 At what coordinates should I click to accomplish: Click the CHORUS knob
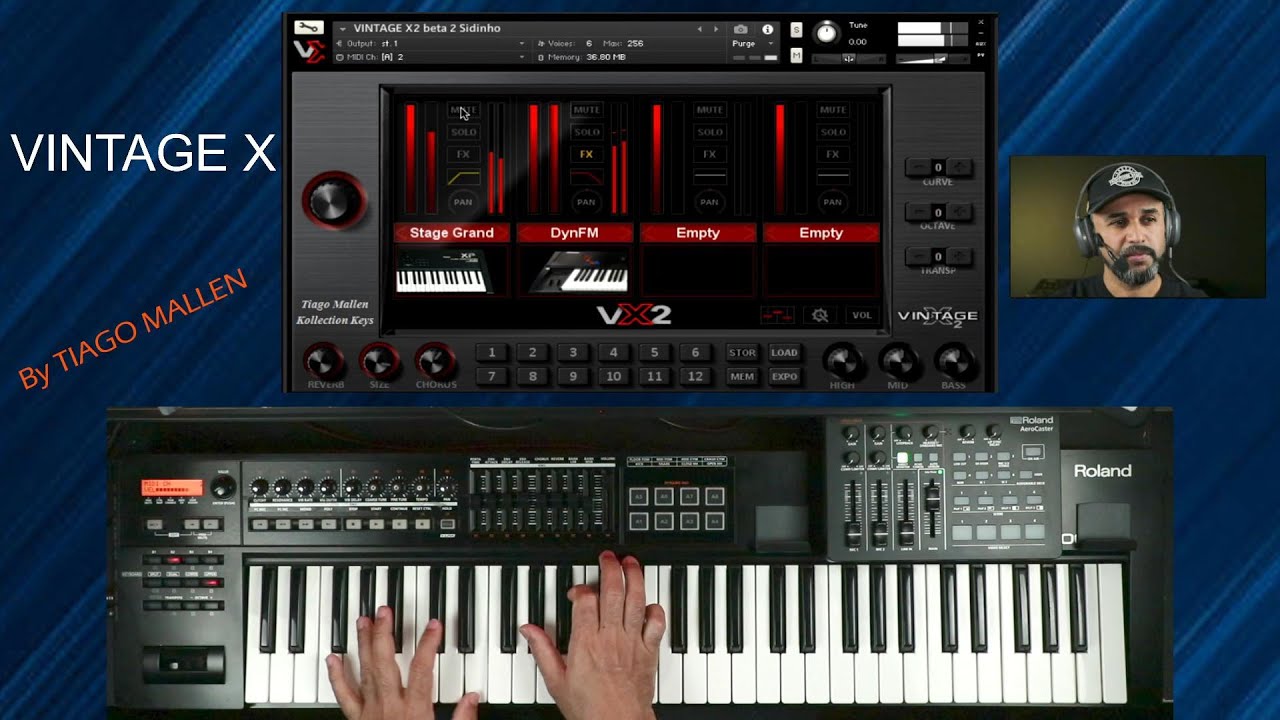point(435,360)
